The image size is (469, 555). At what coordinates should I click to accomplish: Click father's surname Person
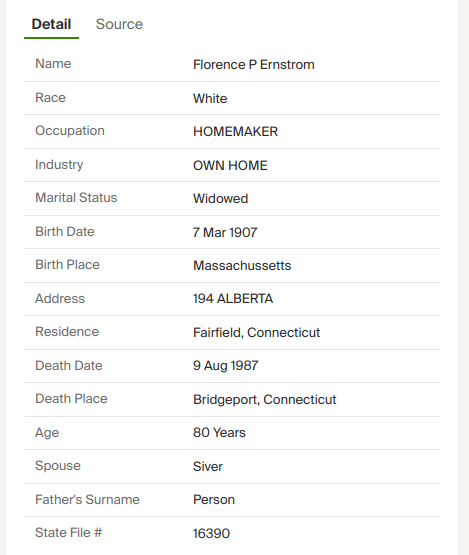tap(214, 499)
